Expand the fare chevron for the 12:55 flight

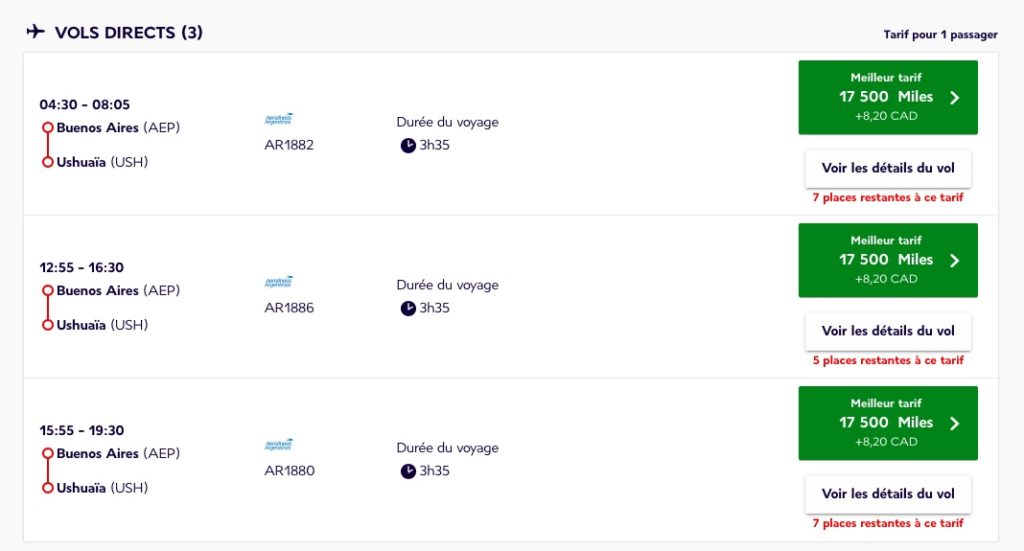coord(954,260)
